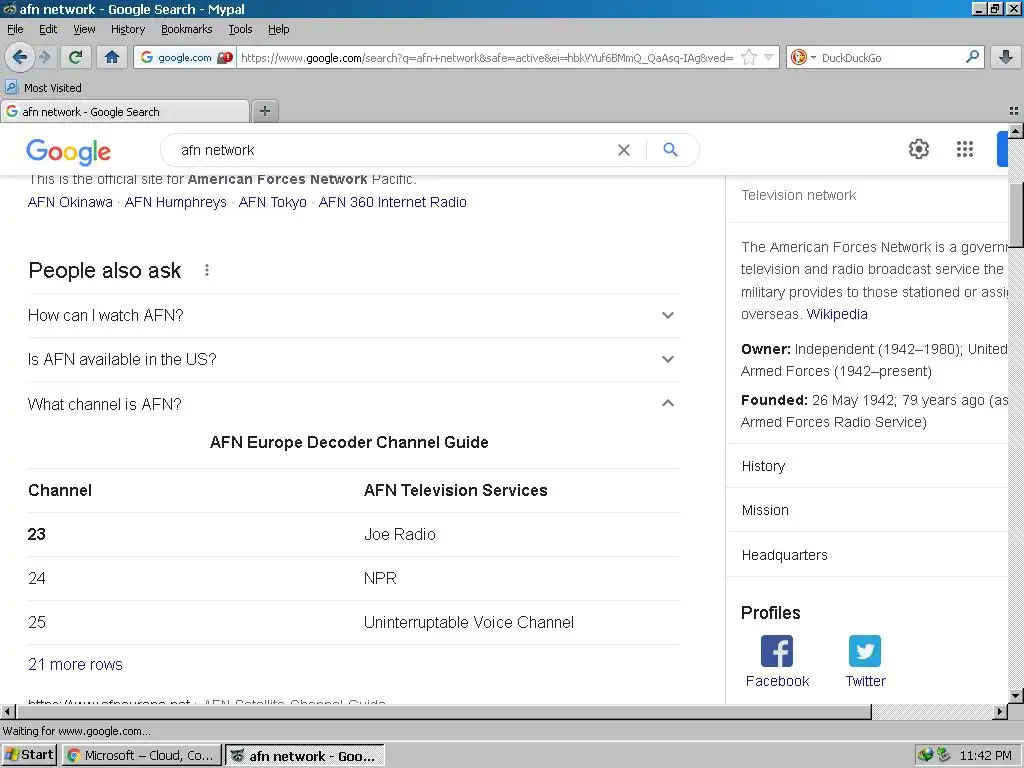Open the AFN Humphreys link
The height and width of the screenshot is (768, 1024).
176,202
